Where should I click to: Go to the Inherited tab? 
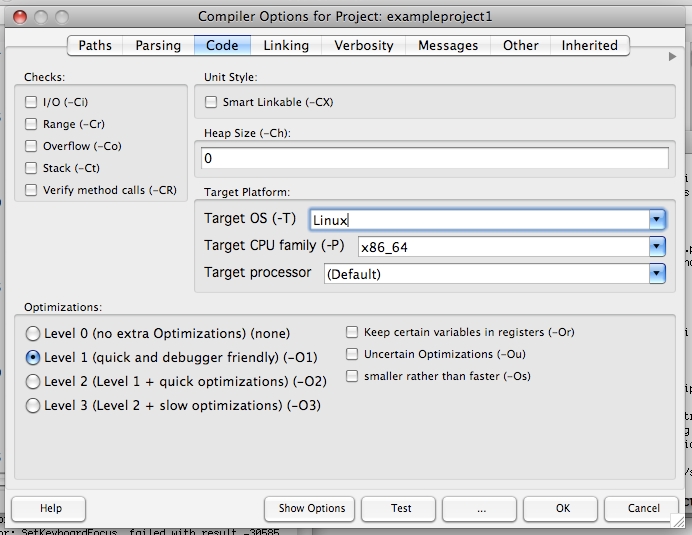(x=589, y=45)
